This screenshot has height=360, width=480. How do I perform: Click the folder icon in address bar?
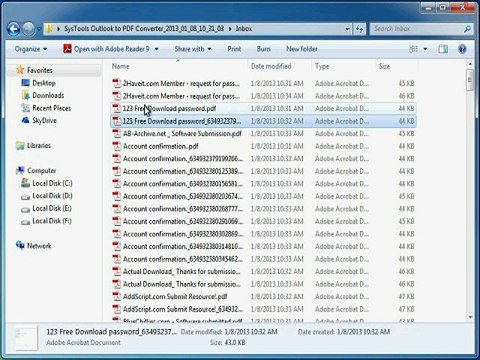pyautogui.click(x=49, y=29)
